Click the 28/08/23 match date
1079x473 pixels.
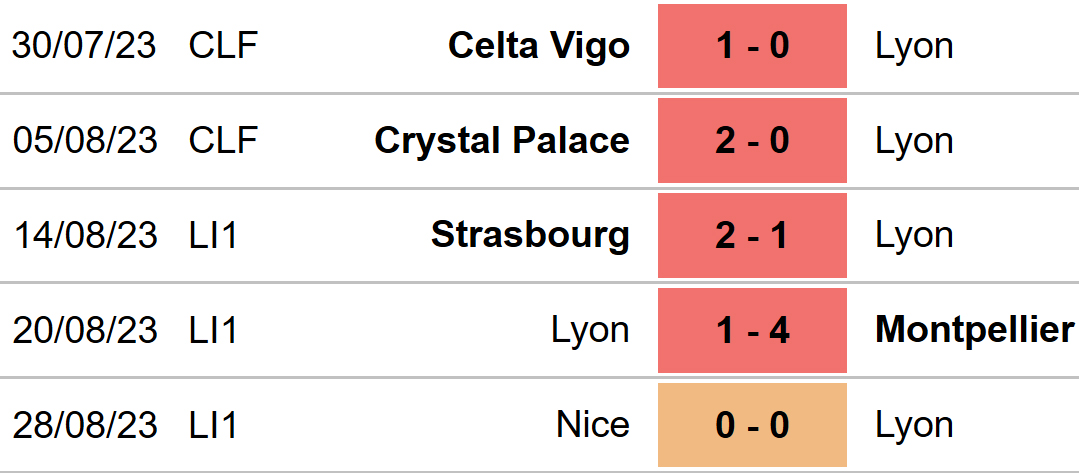pyautogui.click(x=85, y=425)
